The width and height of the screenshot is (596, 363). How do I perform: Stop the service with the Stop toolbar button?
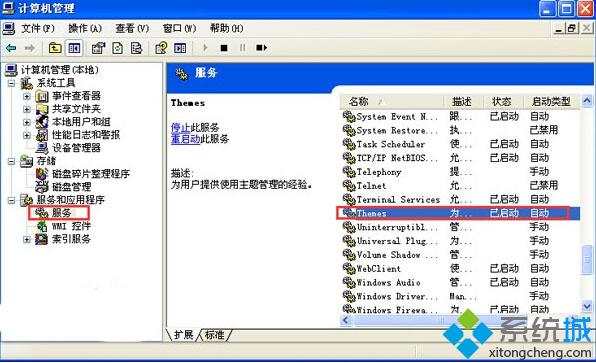click(x=224, y=48)
